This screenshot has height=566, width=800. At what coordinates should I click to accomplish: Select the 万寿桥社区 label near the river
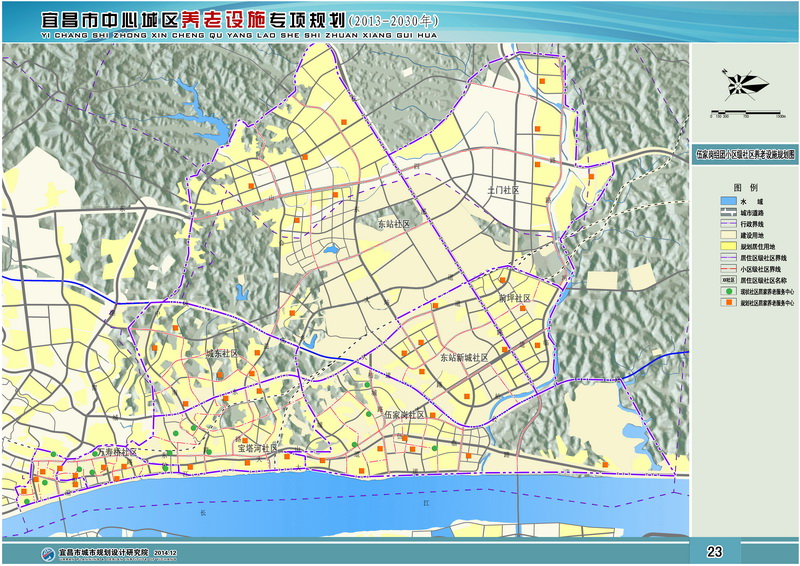tap(118, 453)
